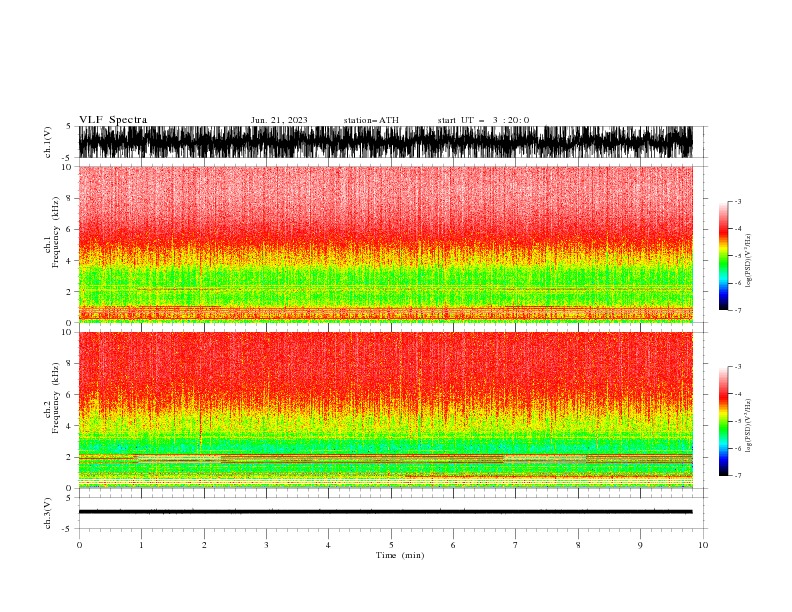The image size is (792, 612).
Task: Click the 'VLF Spectra' title text
Action: (113, 120)
